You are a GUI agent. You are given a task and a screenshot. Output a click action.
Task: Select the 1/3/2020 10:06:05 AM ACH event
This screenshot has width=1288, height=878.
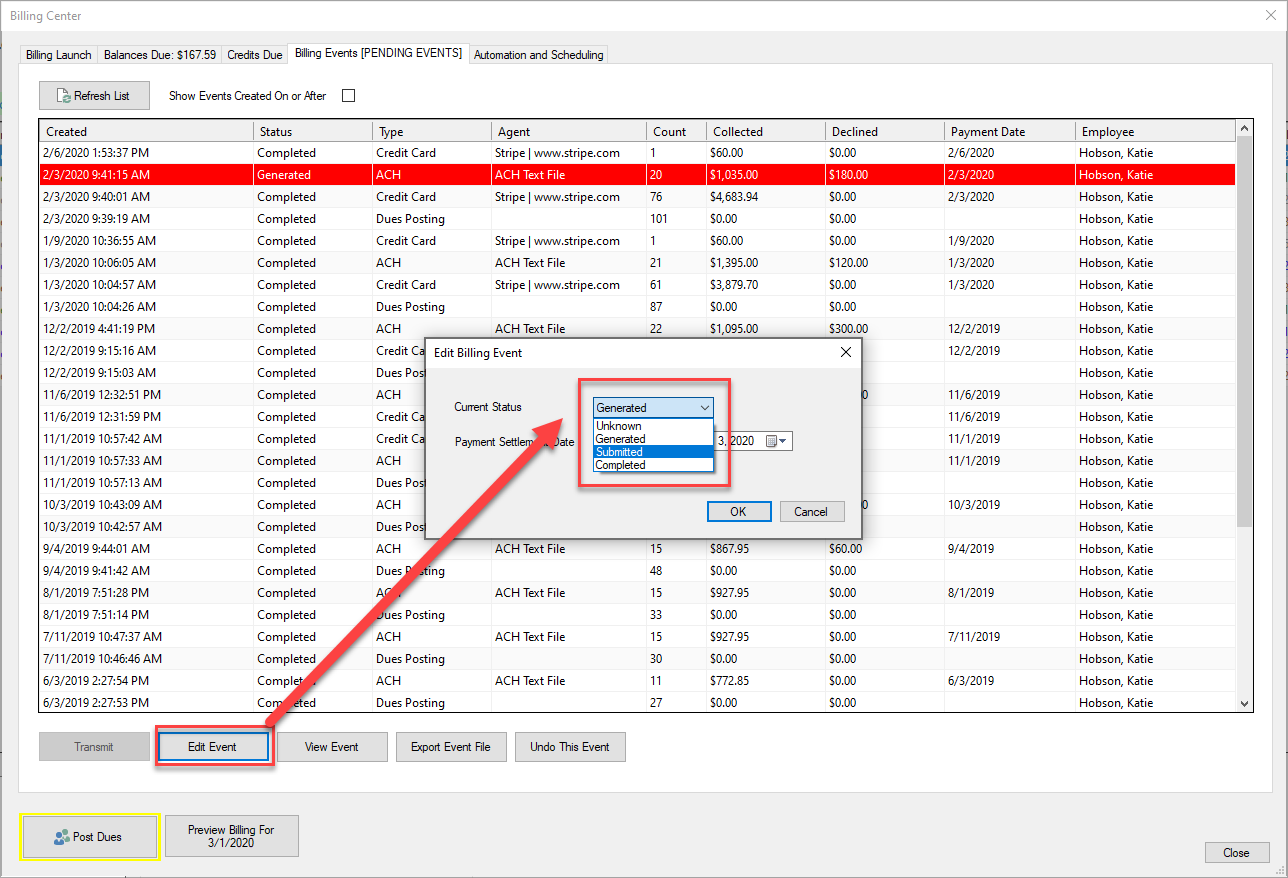tap(638, 263)
